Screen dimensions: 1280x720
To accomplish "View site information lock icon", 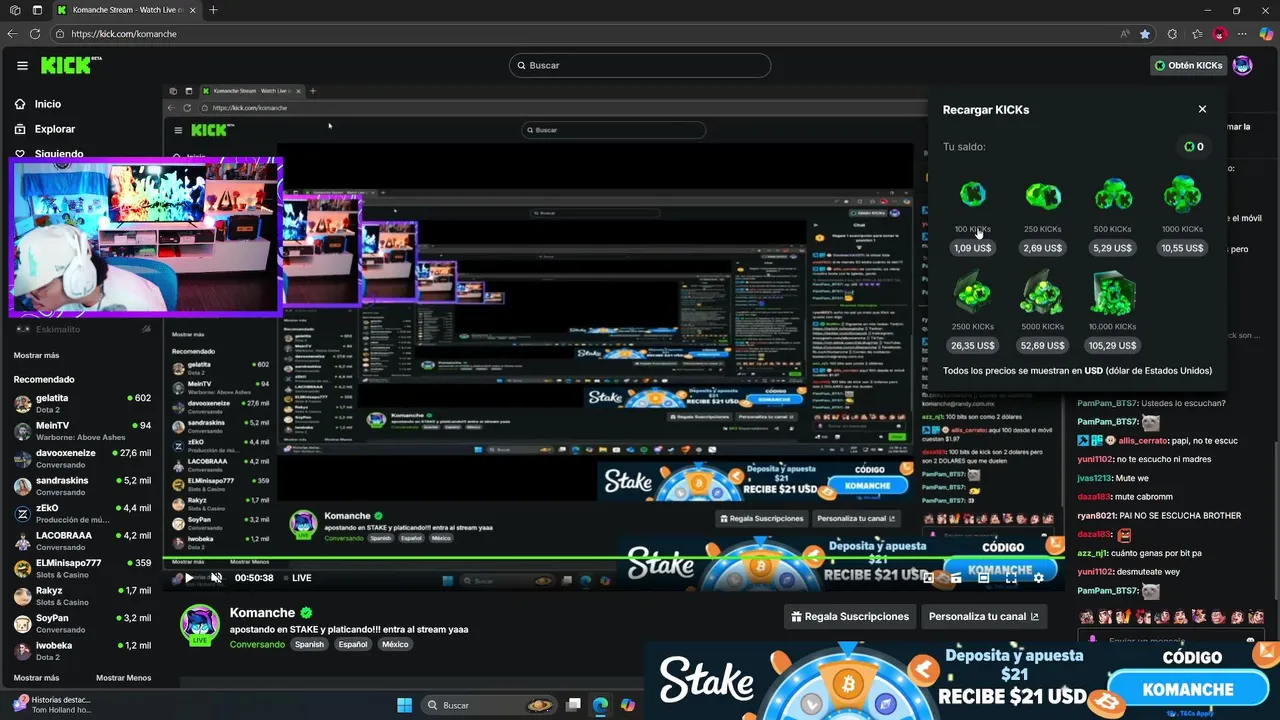I will [x=60, y=33].
